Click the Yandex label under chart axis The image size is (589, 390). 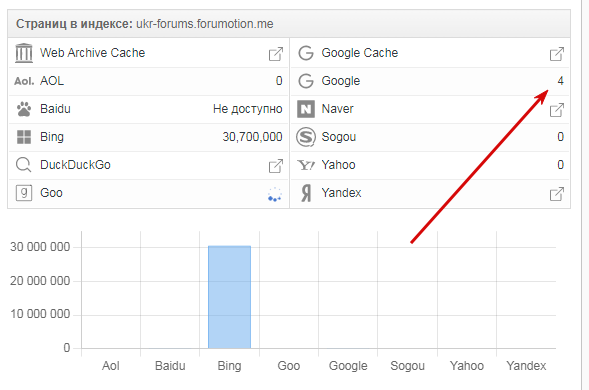pos(526,366)
